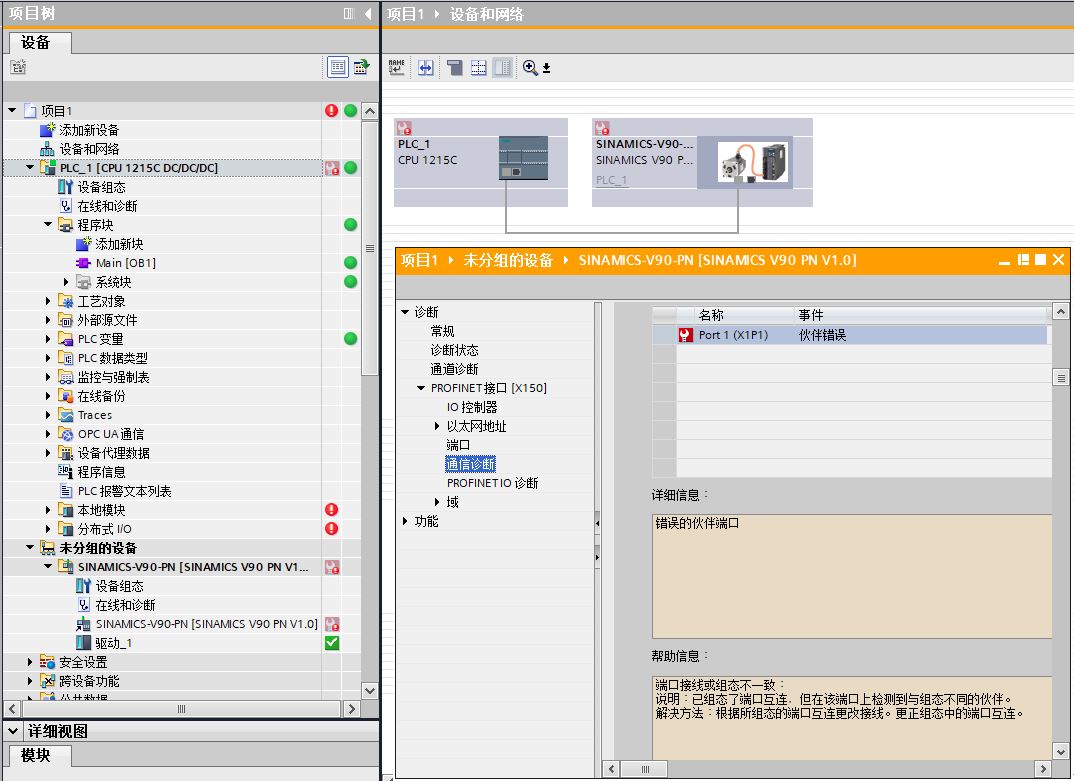This screenshot has height=781, width=1074.
Task: Click the NAME icon in network toolbar
Action: click(x=397, y=67)
